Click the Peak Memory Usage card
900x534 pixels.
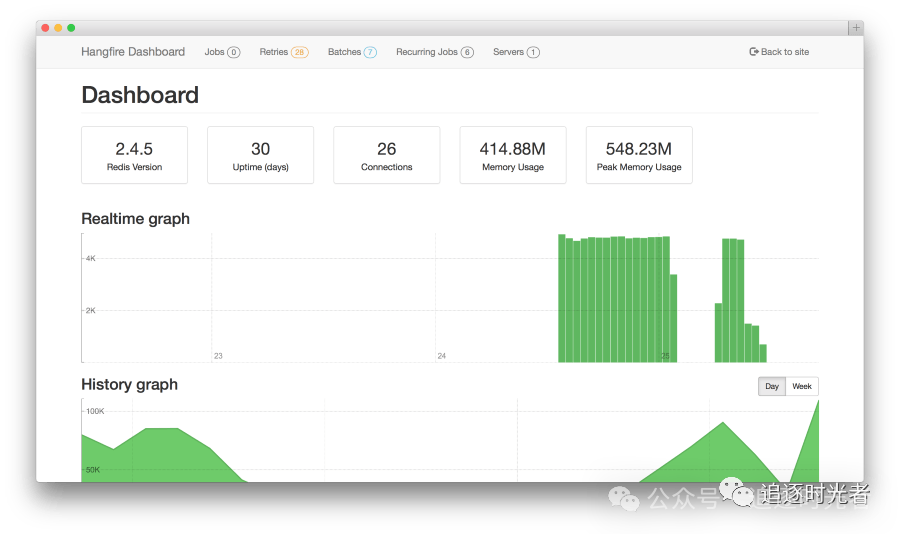[639, 155]
